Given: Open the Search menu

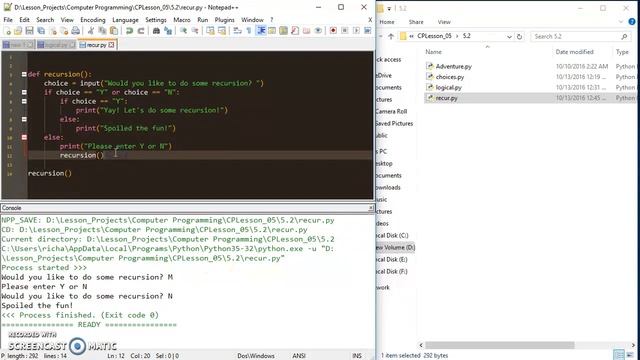Looking at the screenshot, I should 45,20.
